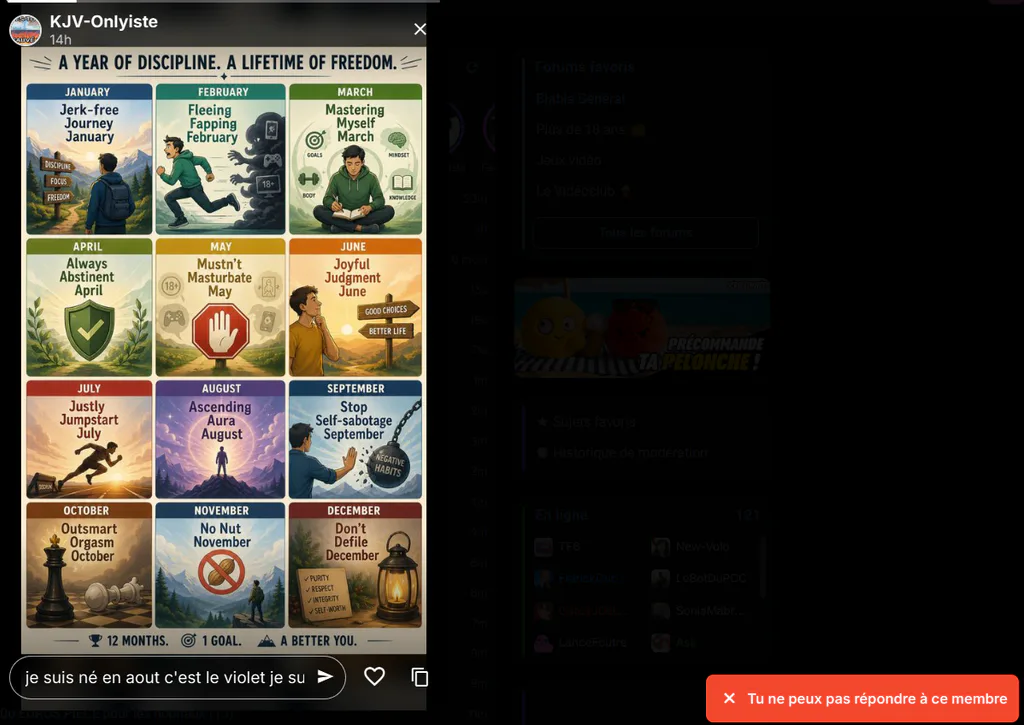
Task: Focus the story reply text field
Action: [x=166, y=677]
